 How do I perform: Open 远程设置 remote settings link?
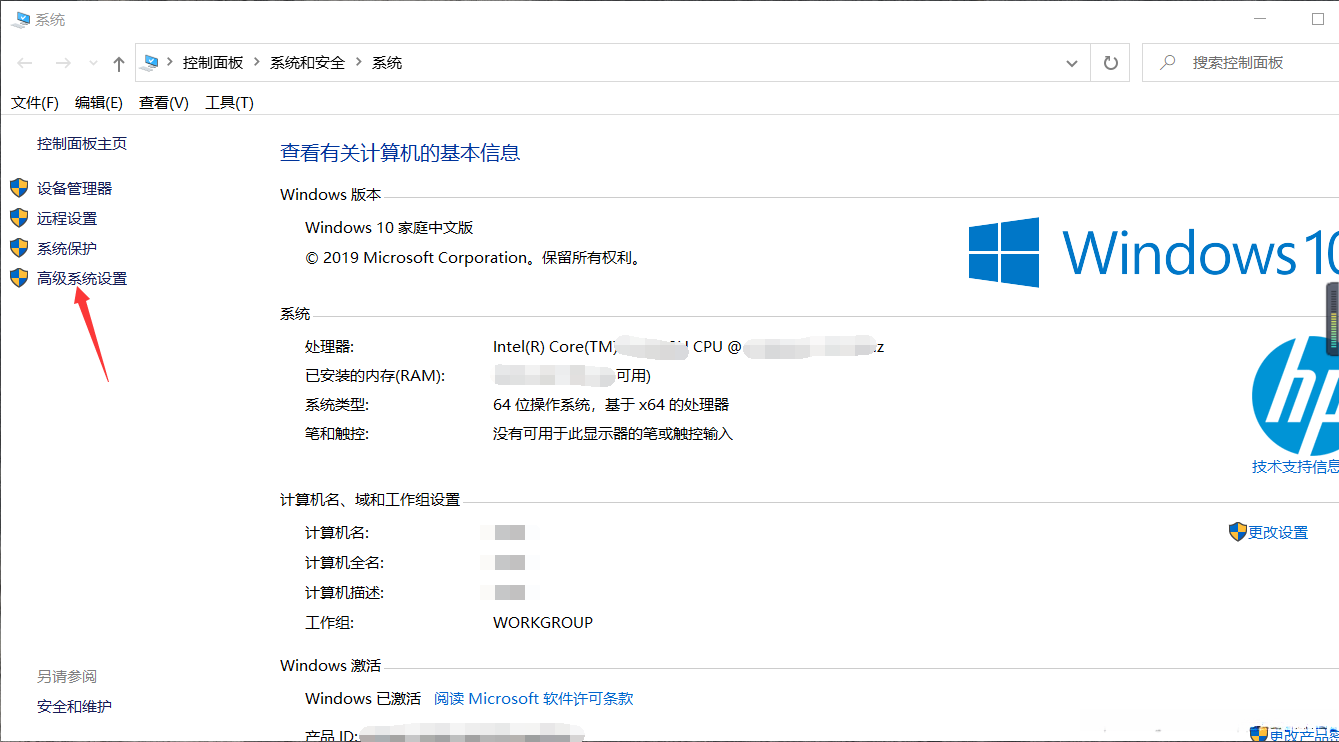click(67, 218)
